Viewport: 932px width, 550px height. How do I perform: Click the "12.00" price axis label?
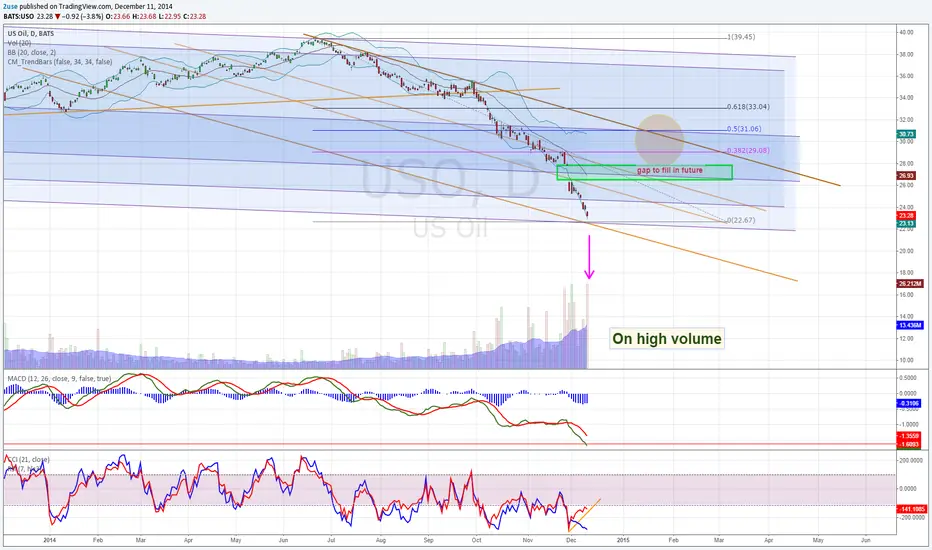pyautogui.click(x=906, y=338)
